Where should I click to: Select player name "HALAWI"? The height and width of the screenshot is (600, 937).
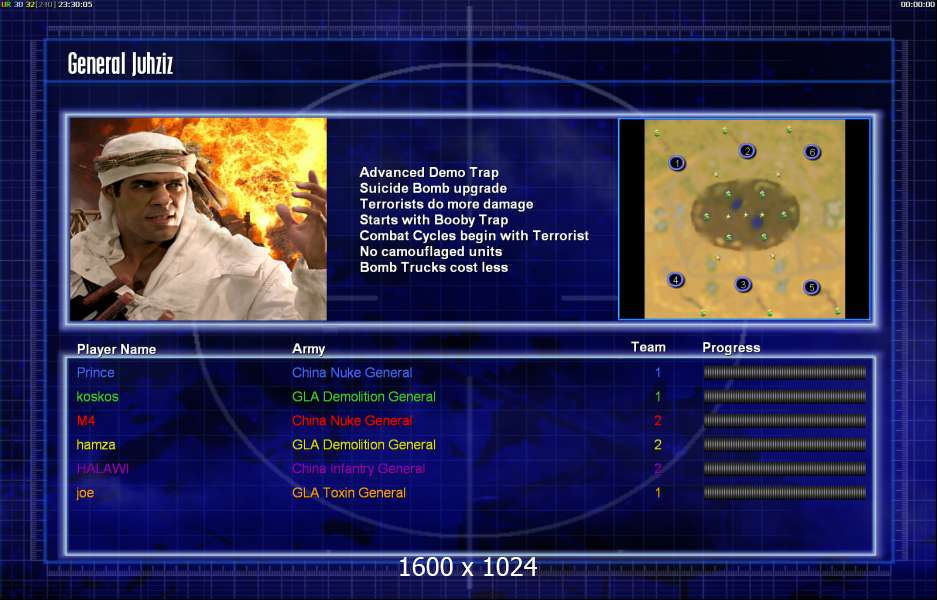(103, 469)
